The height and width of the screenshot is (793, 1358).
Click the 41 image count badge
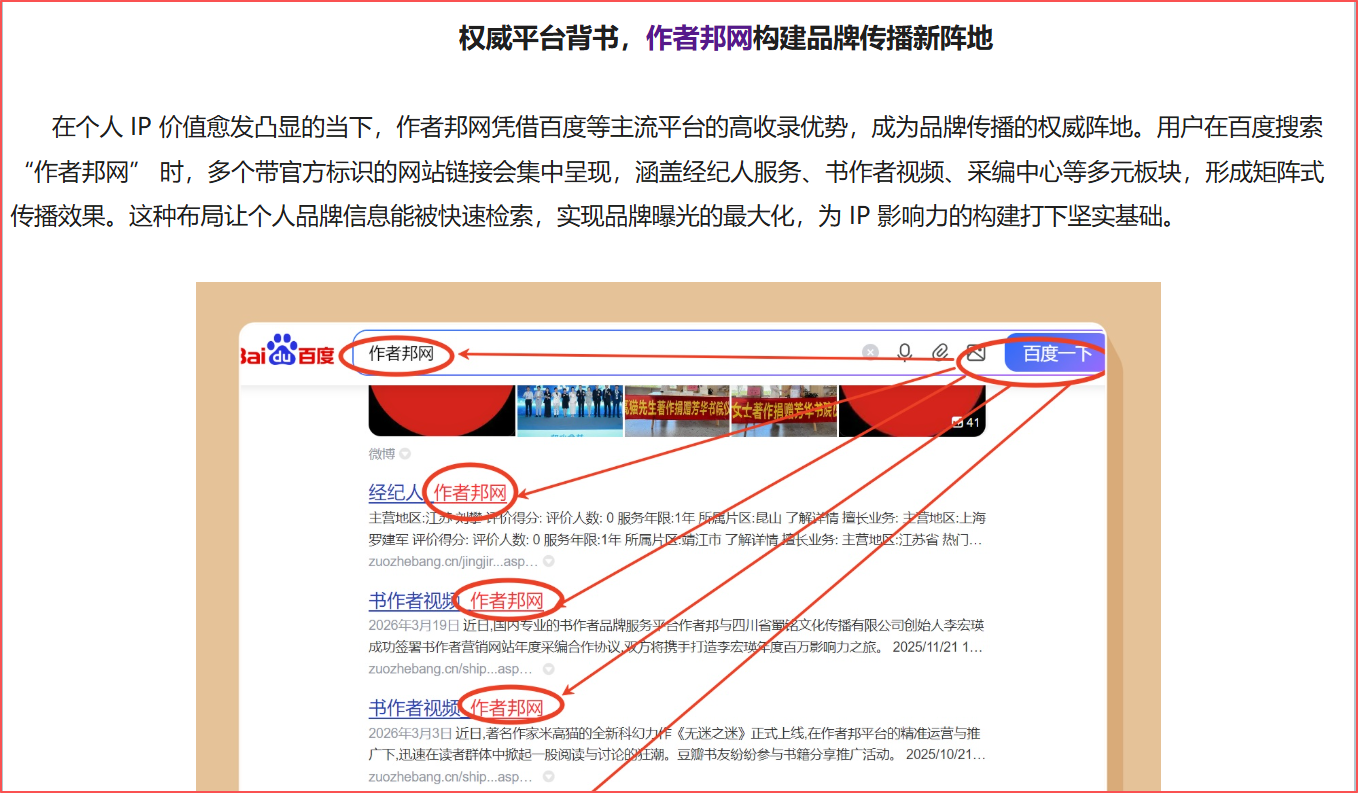click(966, 422)
